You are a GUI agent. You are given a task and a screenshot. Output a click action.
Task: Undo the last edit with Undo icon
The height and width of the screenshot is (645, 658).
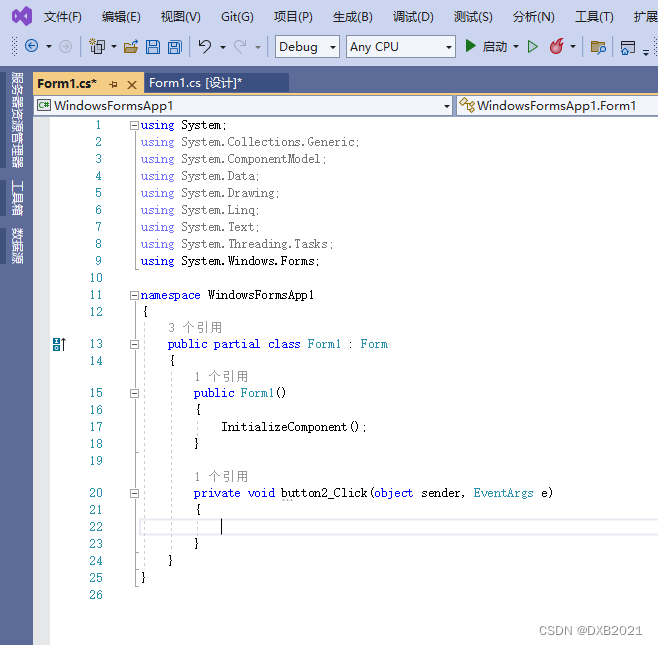click(205, 46)
